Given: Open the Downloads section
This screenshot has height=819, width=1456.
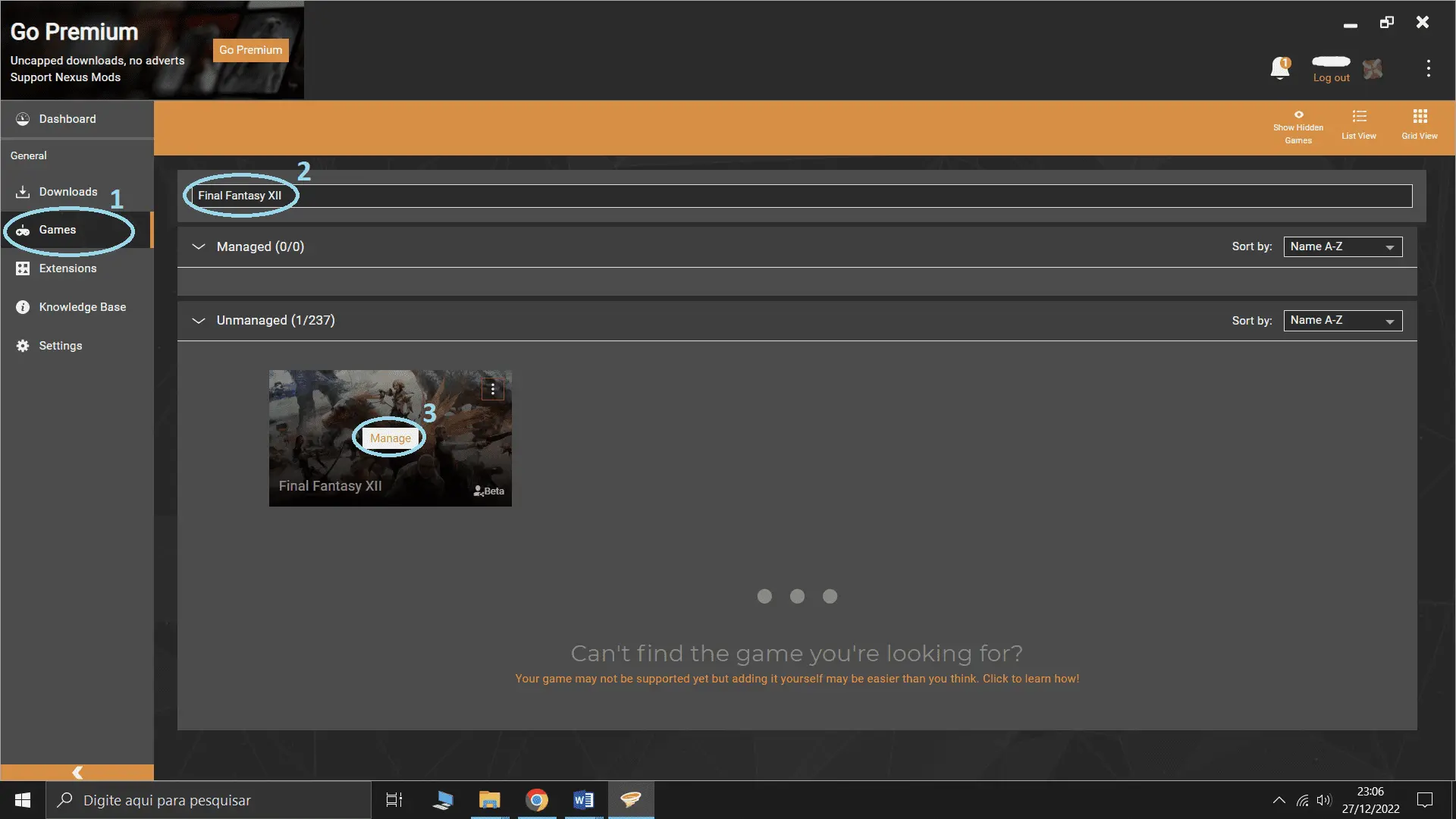Looking at the screenshot, I should pyautogui.click(x=77, y=192).
